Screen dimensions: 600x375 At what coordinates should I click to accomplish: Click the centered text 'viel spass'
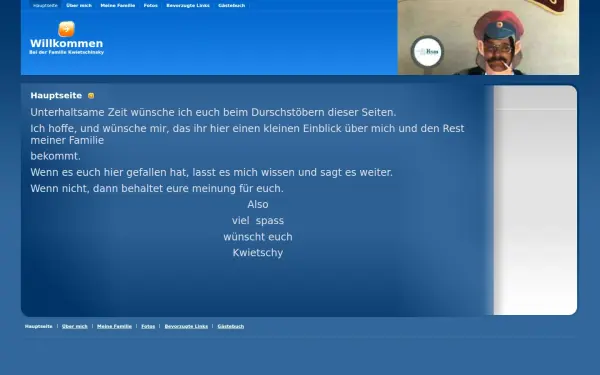coord(258,221)
